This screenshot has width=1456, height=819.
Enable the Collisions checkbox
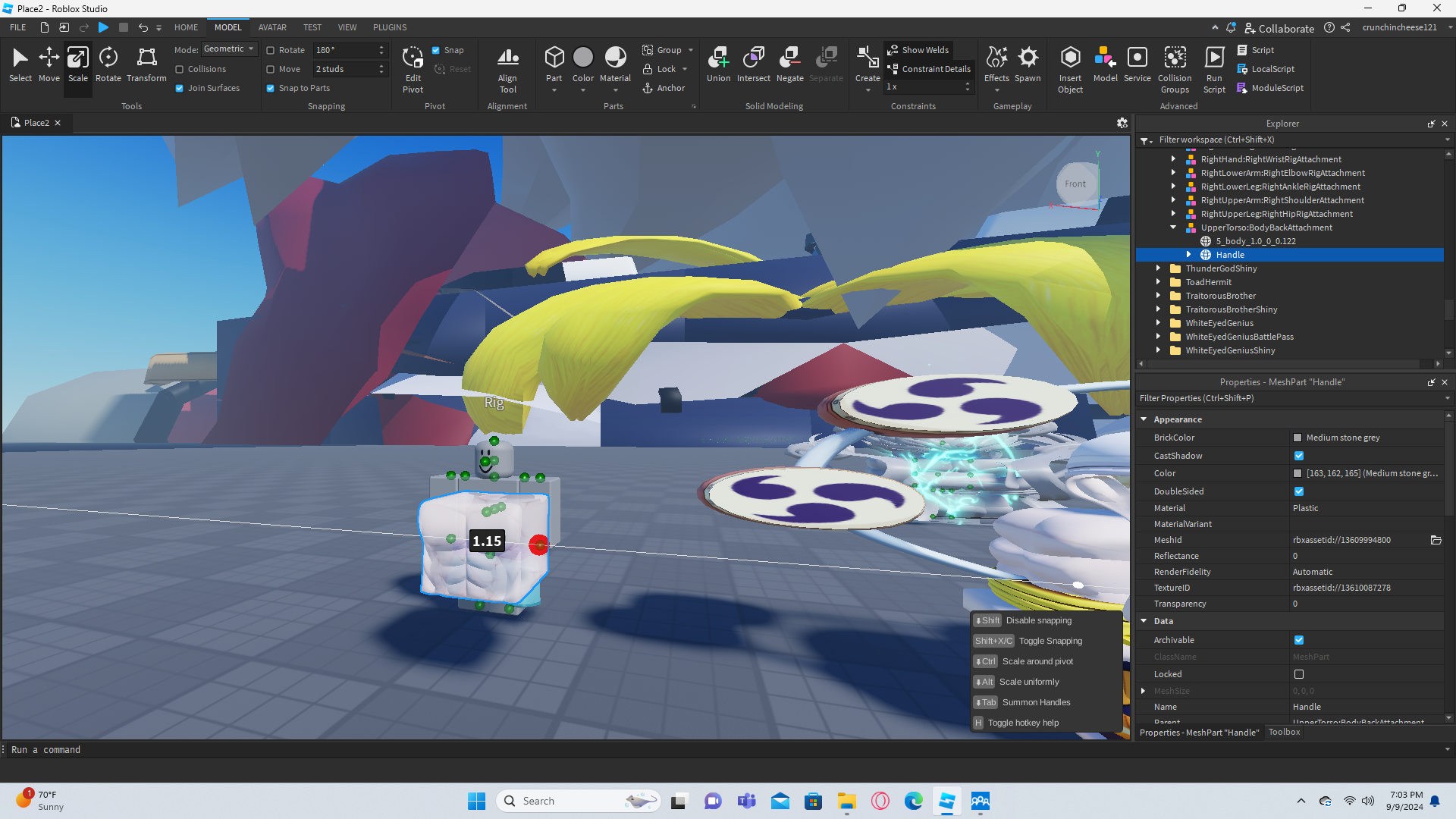[x=180, y=69]
